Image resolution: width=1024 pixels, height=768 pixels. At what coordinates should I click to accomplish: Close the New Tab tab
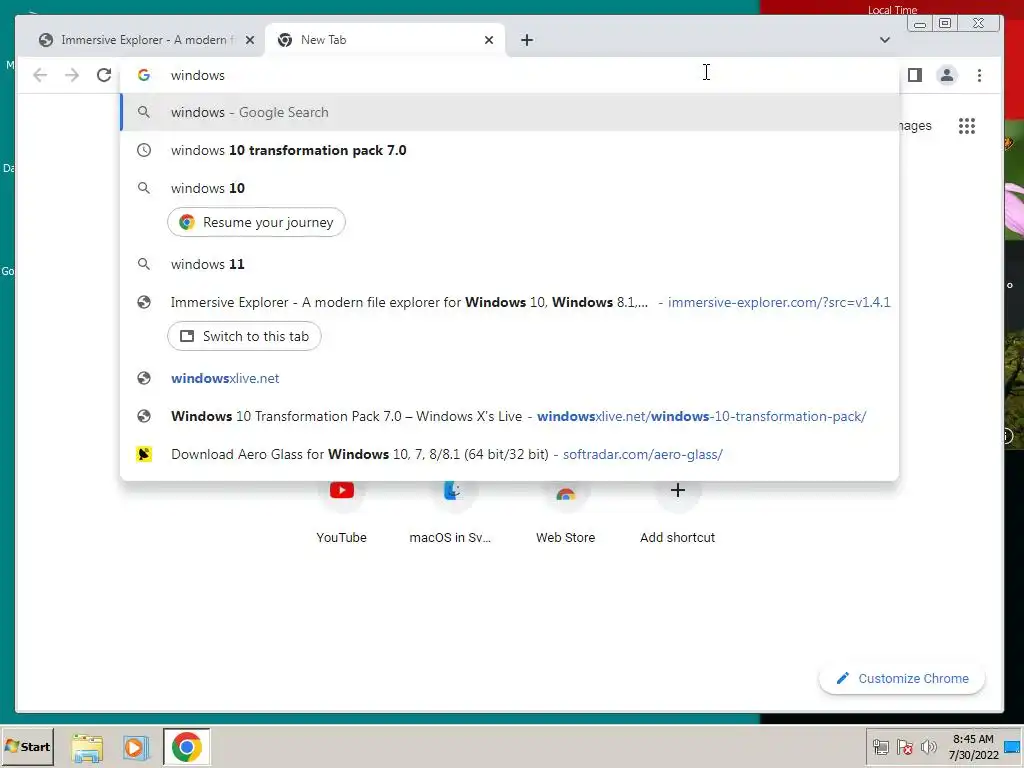coord(488,40)
